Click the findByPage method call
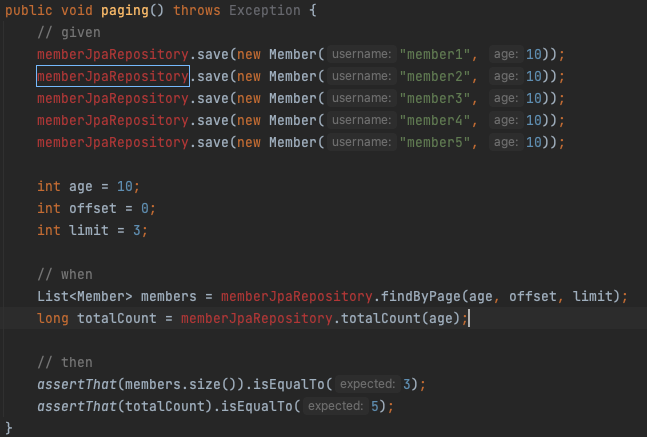647x437 pixels. coord(420,296)
